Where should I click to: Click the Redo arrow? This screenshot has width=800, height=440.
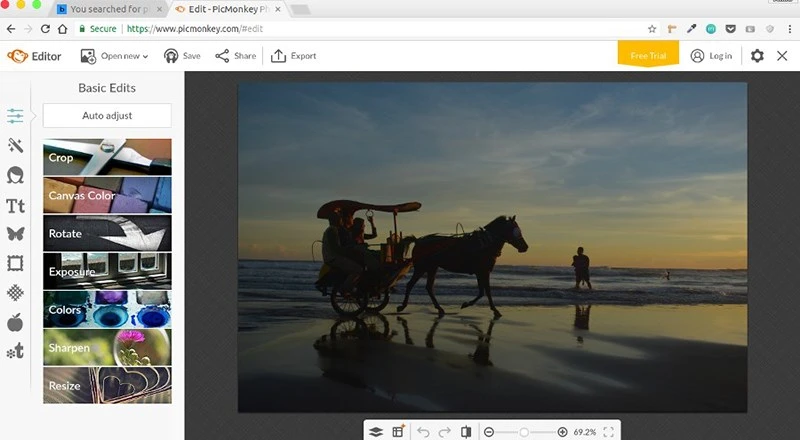coord(444,431)
